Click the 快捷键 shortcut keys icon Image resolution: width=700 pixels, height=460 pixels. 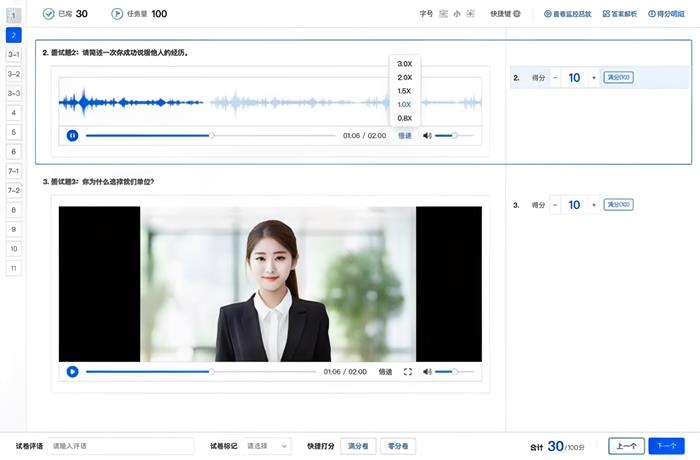click(x=516, y=14)
